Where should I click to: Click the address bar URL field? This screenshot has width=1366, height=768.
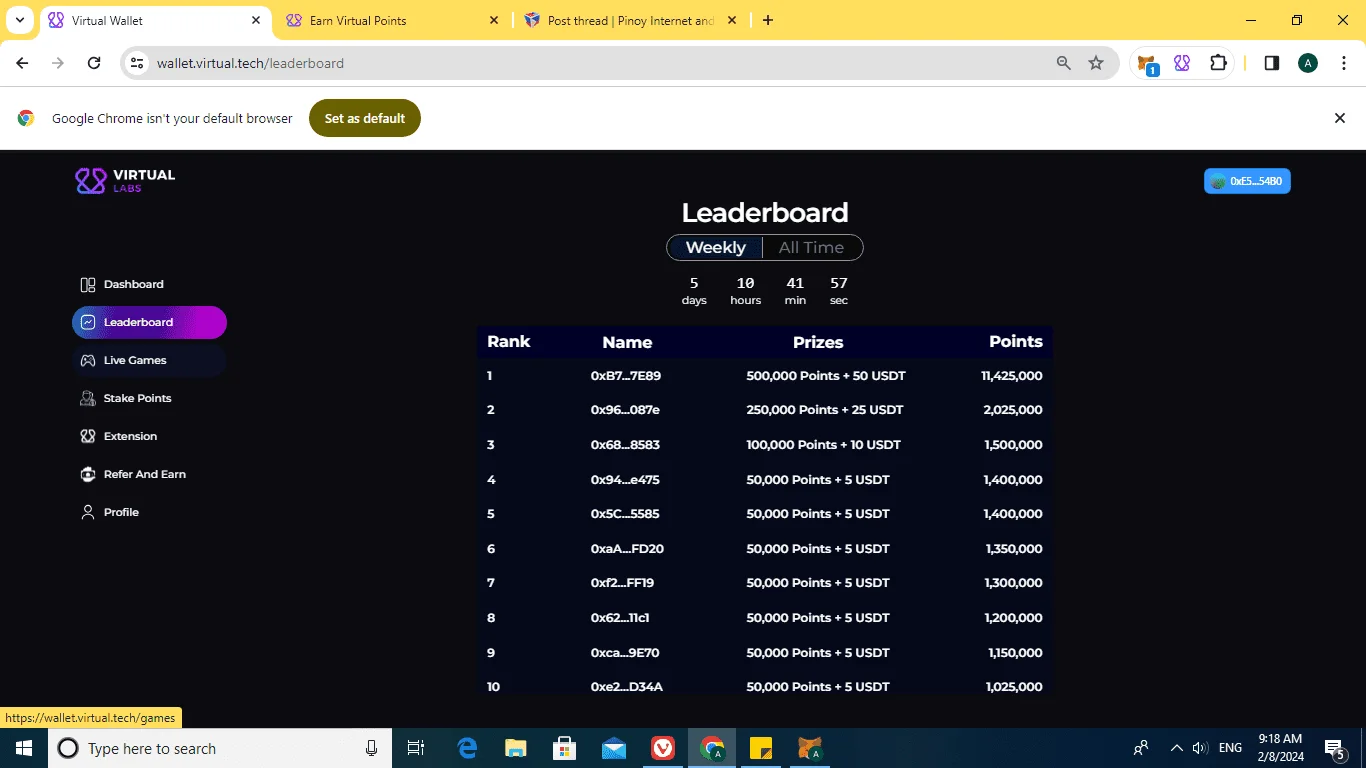tap(600, 63)
